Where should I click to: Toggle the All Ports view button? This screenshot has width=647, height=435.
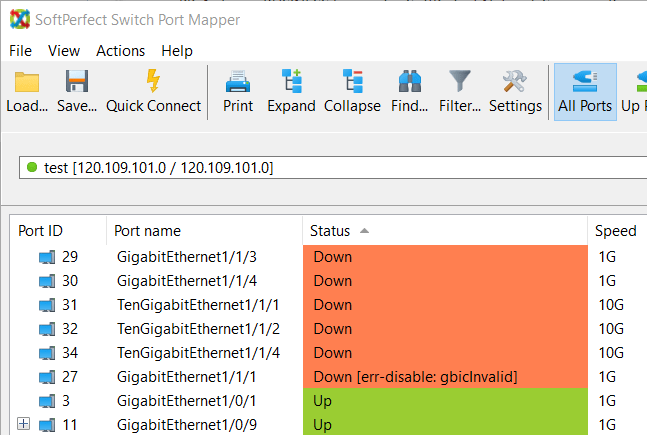[585, 92]
